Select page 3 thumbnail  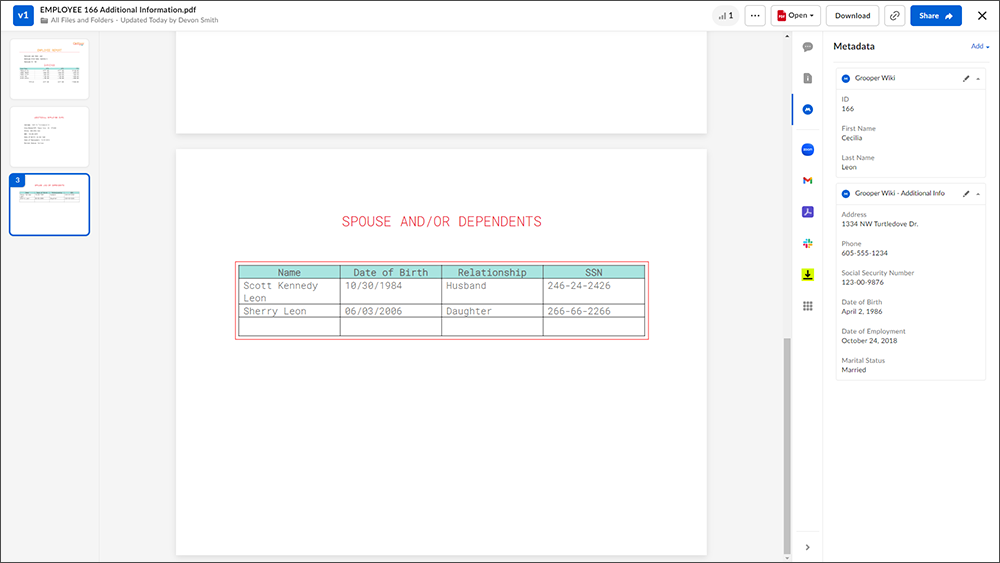click(50, 205)
